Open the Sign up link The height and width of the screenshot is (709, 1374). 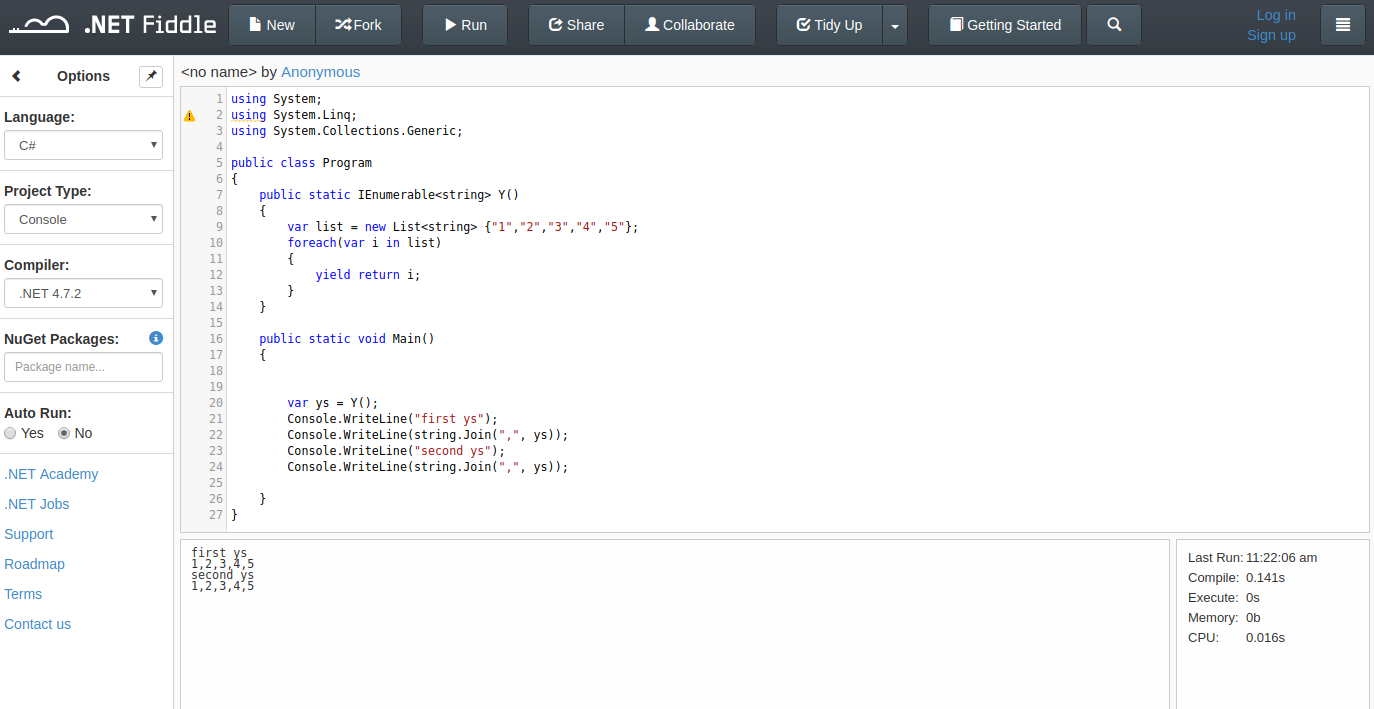(x=1271, y=35)
